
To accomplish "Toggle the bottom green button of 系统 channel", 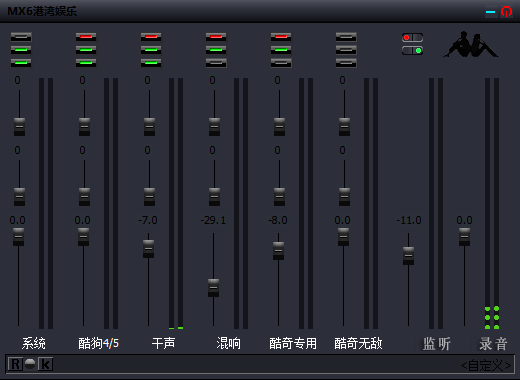I will click(21, 63).
